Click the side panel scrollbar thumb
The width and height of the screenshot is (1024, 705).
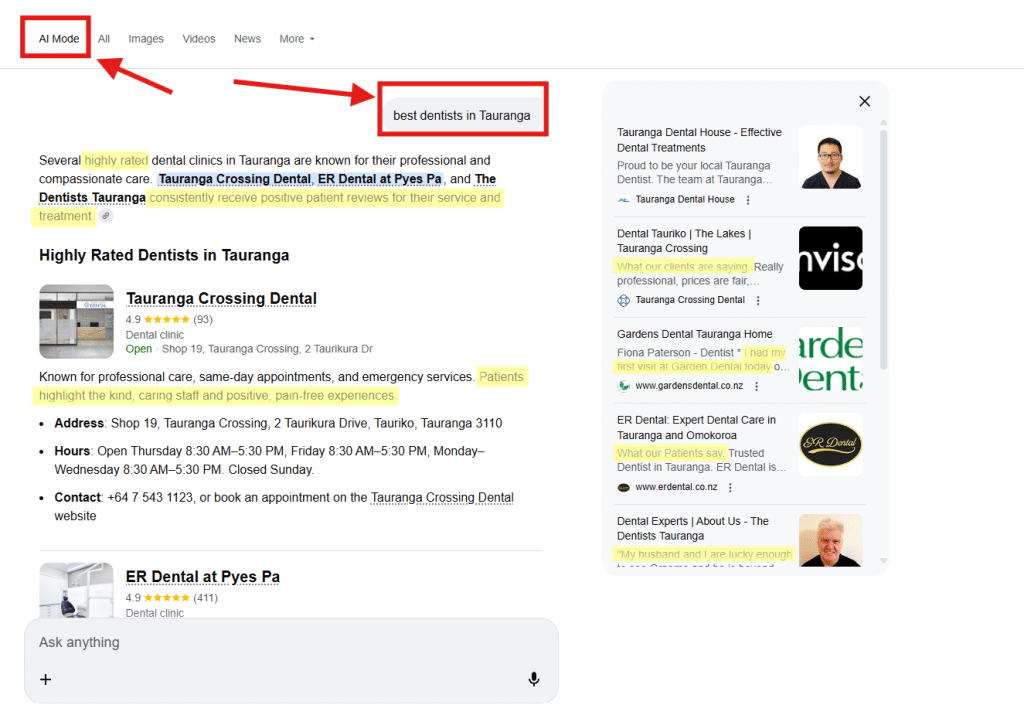pos(884,249)
